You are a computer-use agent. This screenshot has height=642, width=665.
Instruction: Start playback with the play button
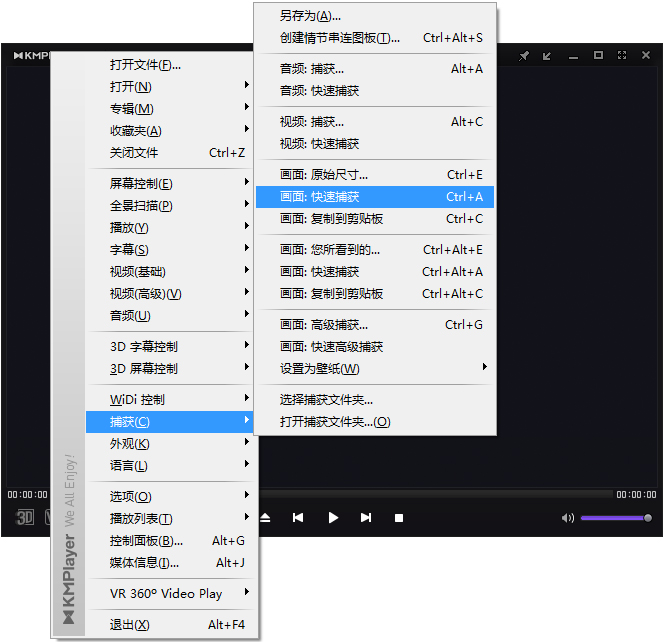pos(333,518)
